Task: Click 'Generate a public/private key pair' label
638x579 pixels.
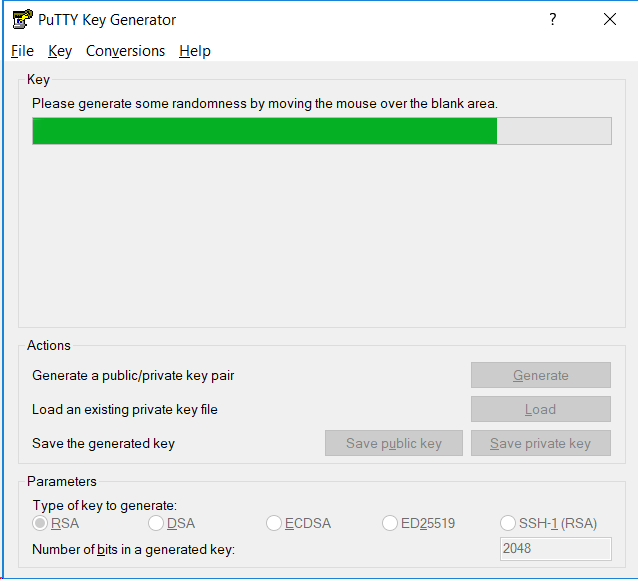Action: tap(133, 375)
